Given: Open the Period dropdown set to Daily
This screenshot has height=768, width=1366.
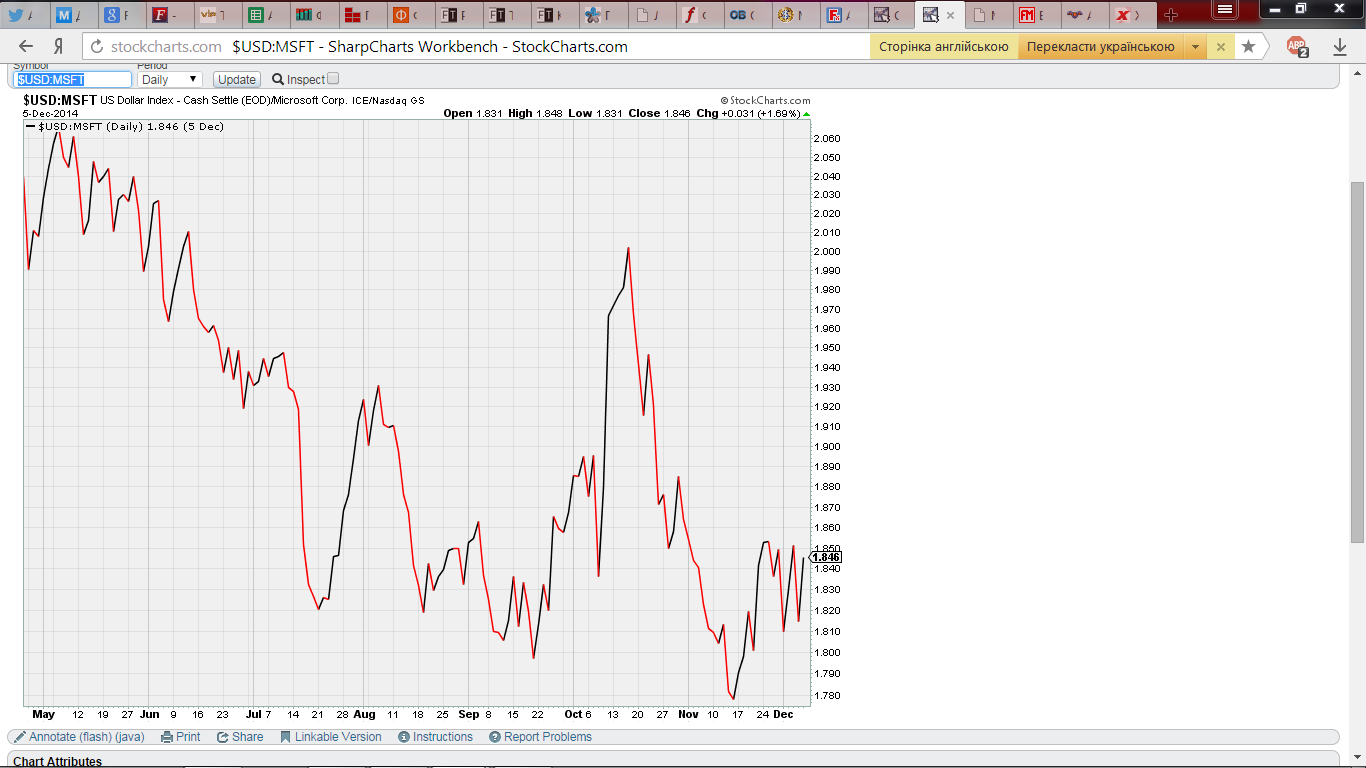Looking at the screenshot, I should (x=170, y=79).
